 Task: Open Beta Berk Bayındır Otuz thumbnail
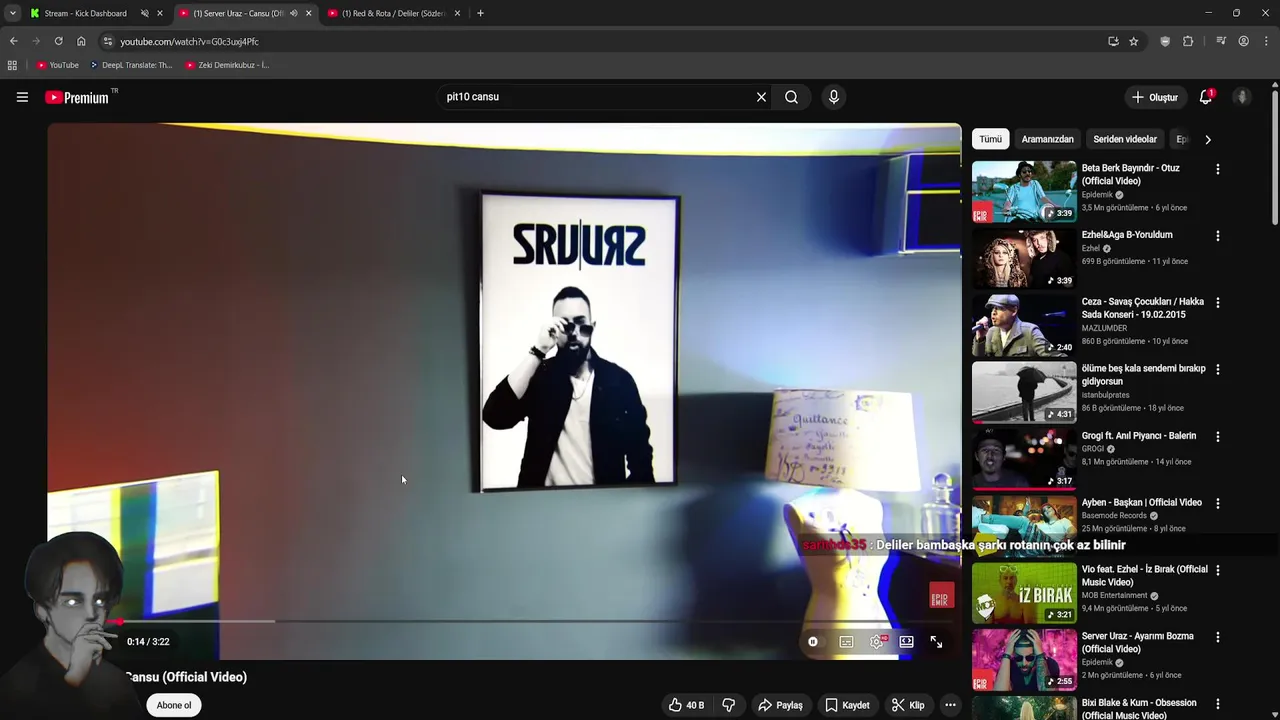1024,191
